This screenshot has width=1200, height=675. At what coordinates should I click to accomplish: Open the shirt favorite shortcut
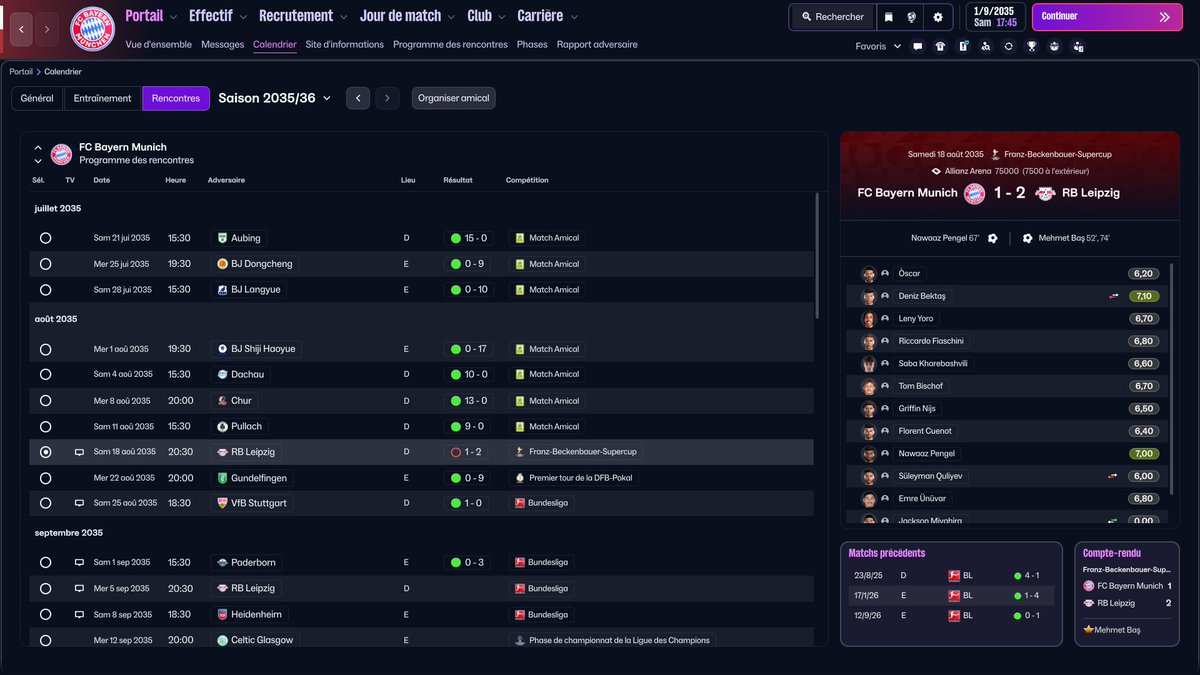pyautogui.click(x=940, y=46)
